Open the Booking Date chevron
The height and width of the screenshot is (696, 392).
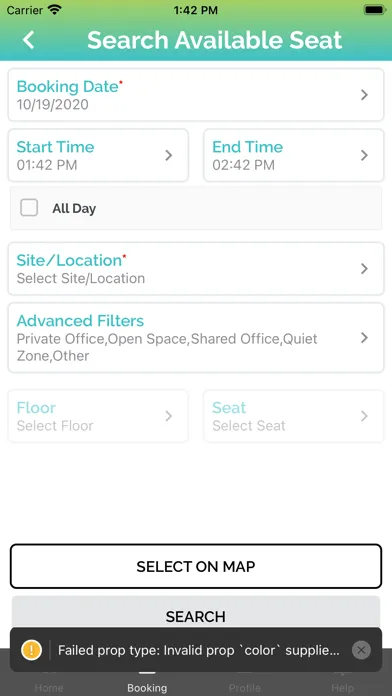364,95
